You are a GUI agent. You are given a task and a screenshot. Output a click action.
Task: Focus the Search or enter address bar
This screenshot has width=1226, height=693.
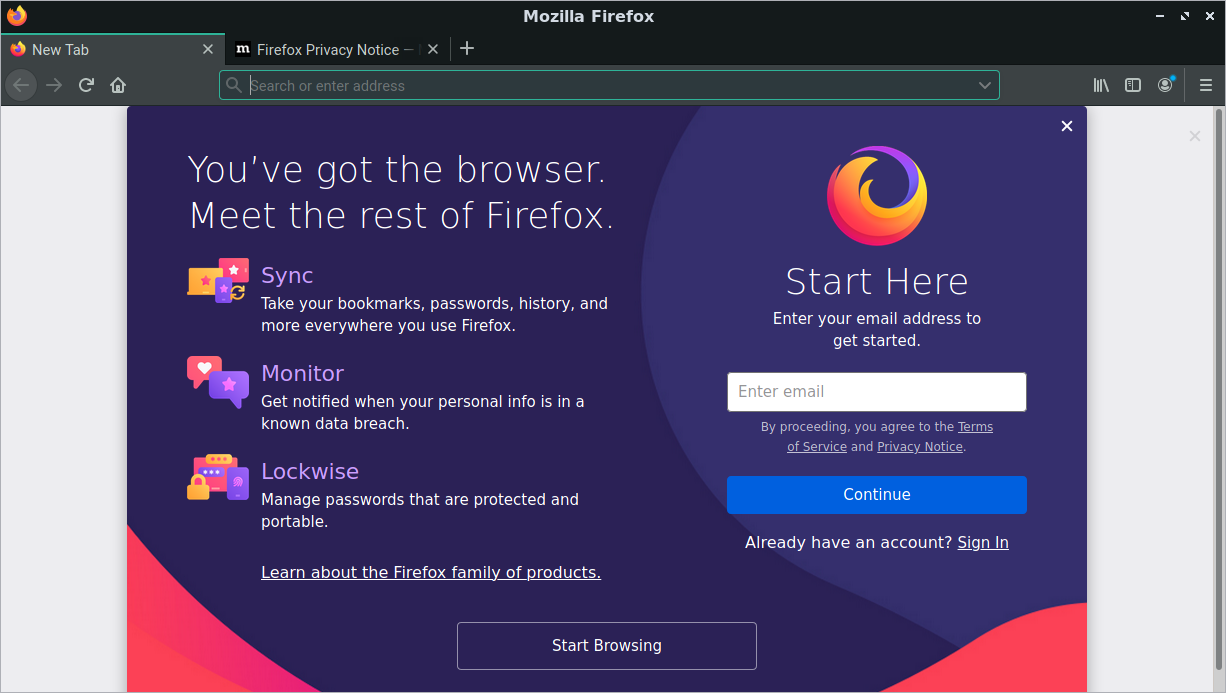pyautogui.click(x=609, y=85)
